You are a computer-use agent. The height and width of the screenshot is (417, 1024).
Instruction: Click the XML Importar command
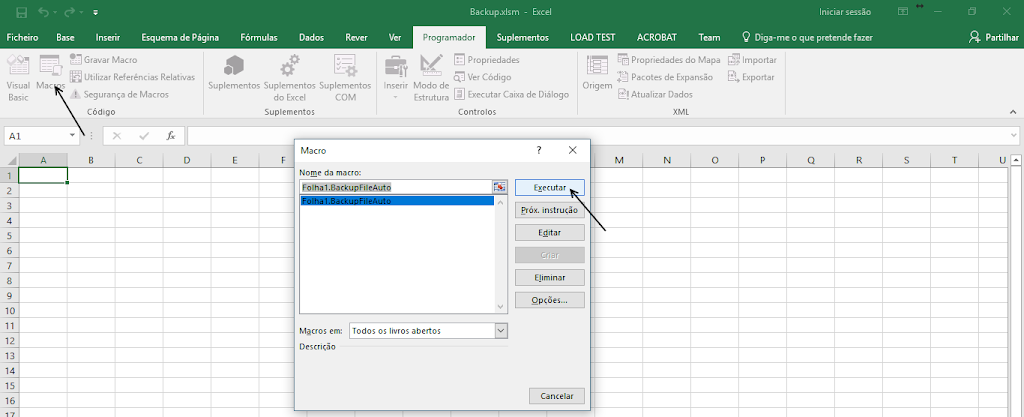click(752, 59)
